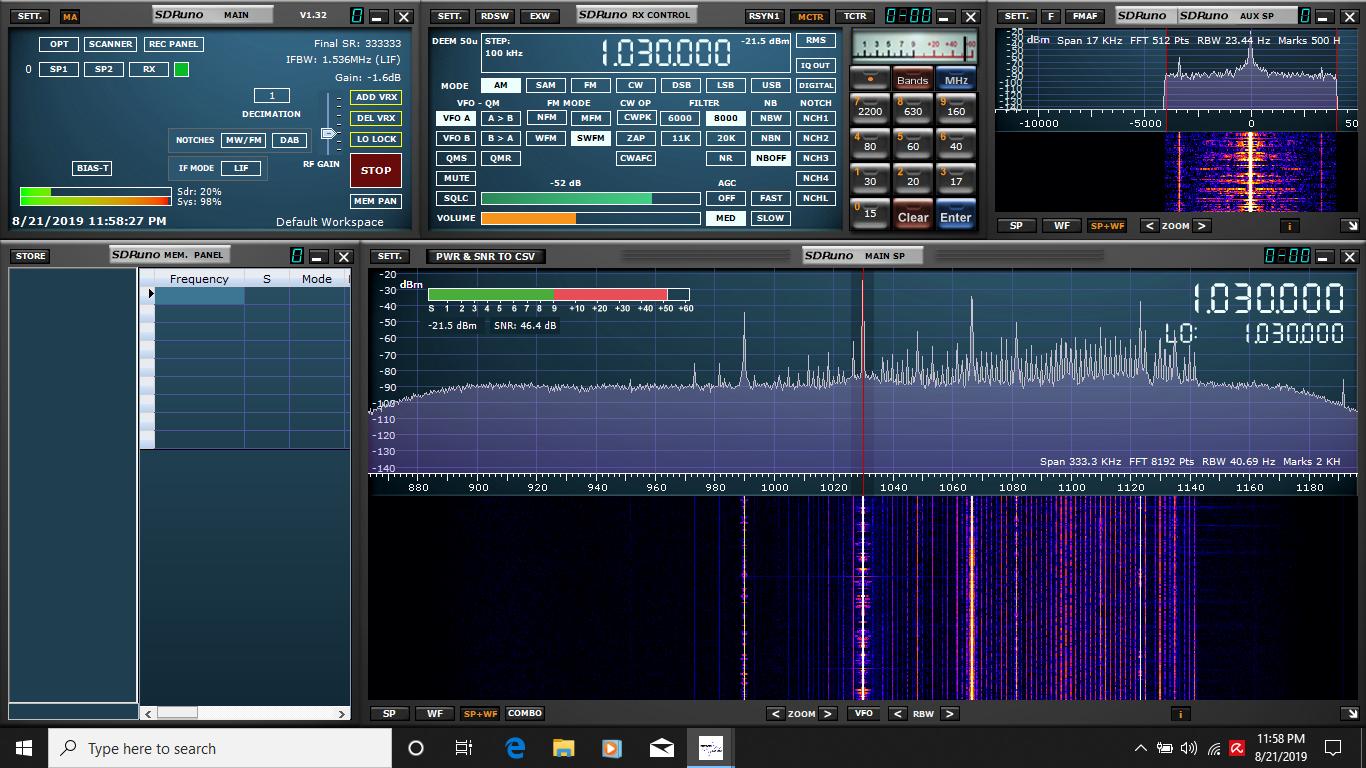
Task: Click the IF MODE LIF selector
Action: (241, 168)
